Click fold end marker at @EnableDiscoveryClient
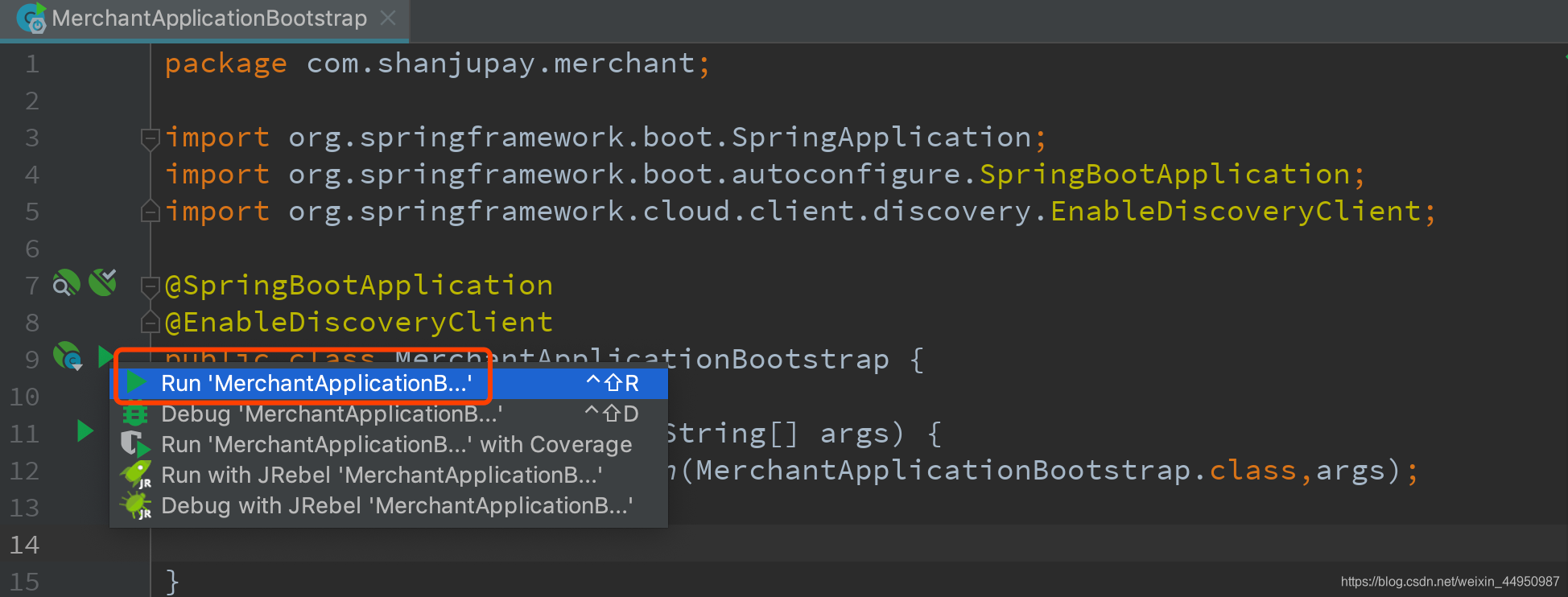 (150, 323)
